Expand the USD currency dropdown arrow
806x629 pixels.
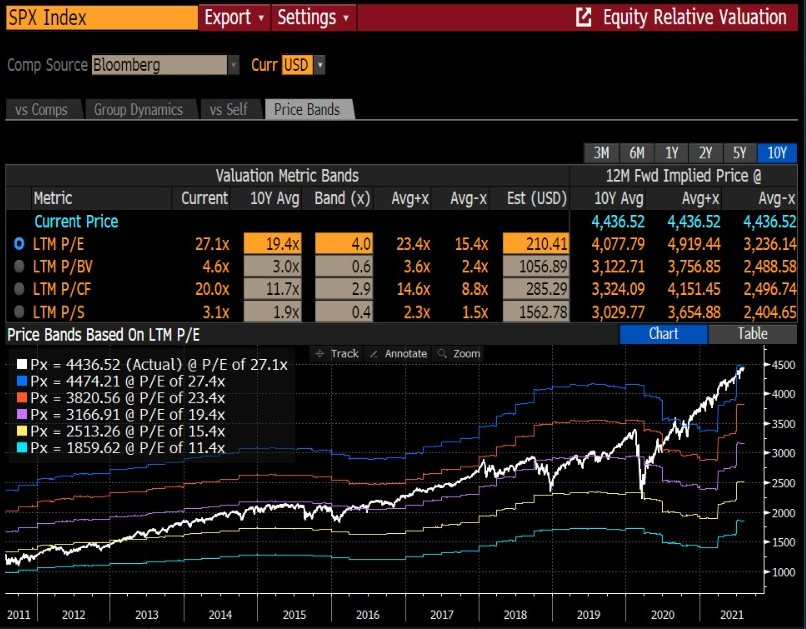coord(320,65)
